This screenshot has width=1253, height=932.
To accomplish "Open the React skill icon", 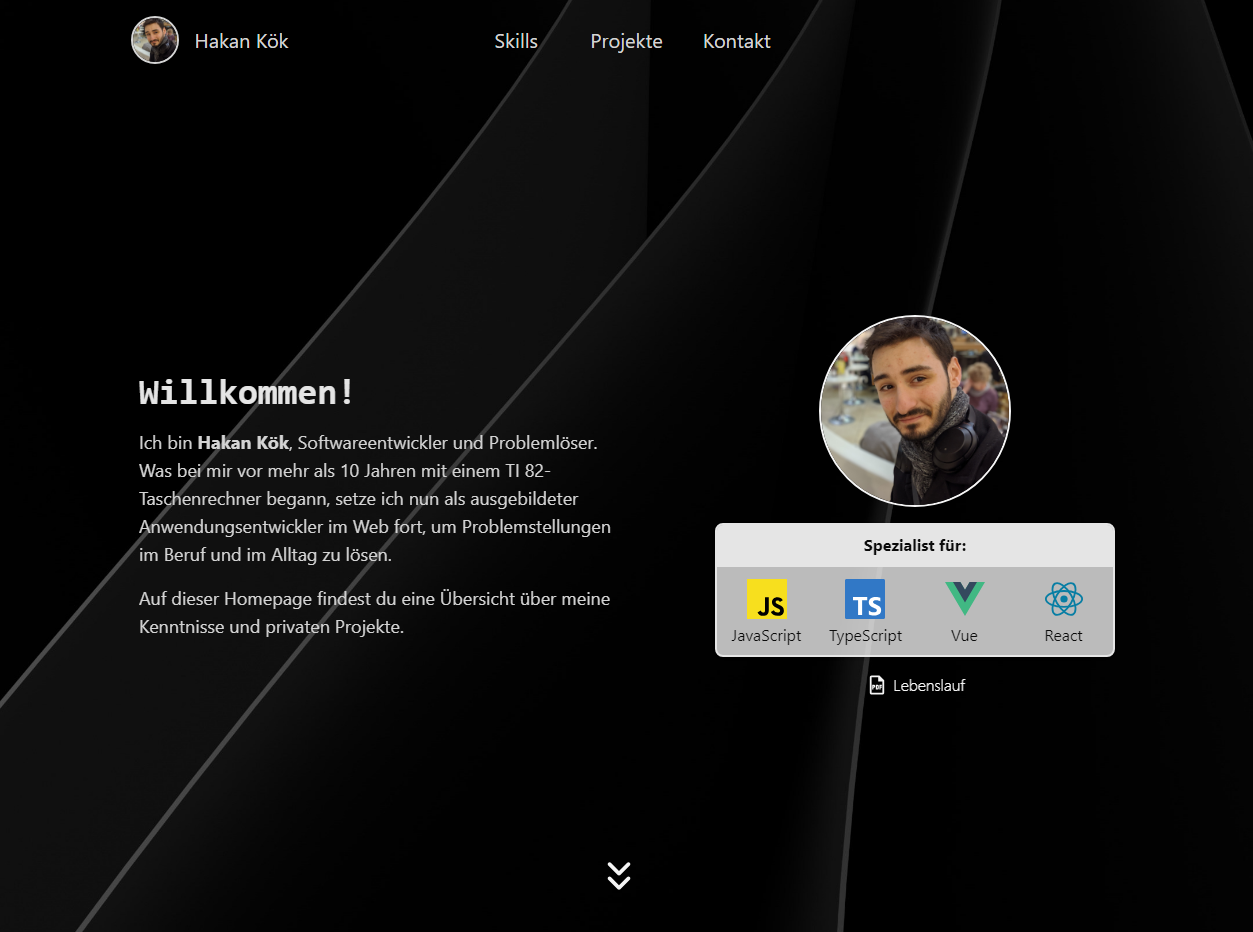I will point(1063,600).
